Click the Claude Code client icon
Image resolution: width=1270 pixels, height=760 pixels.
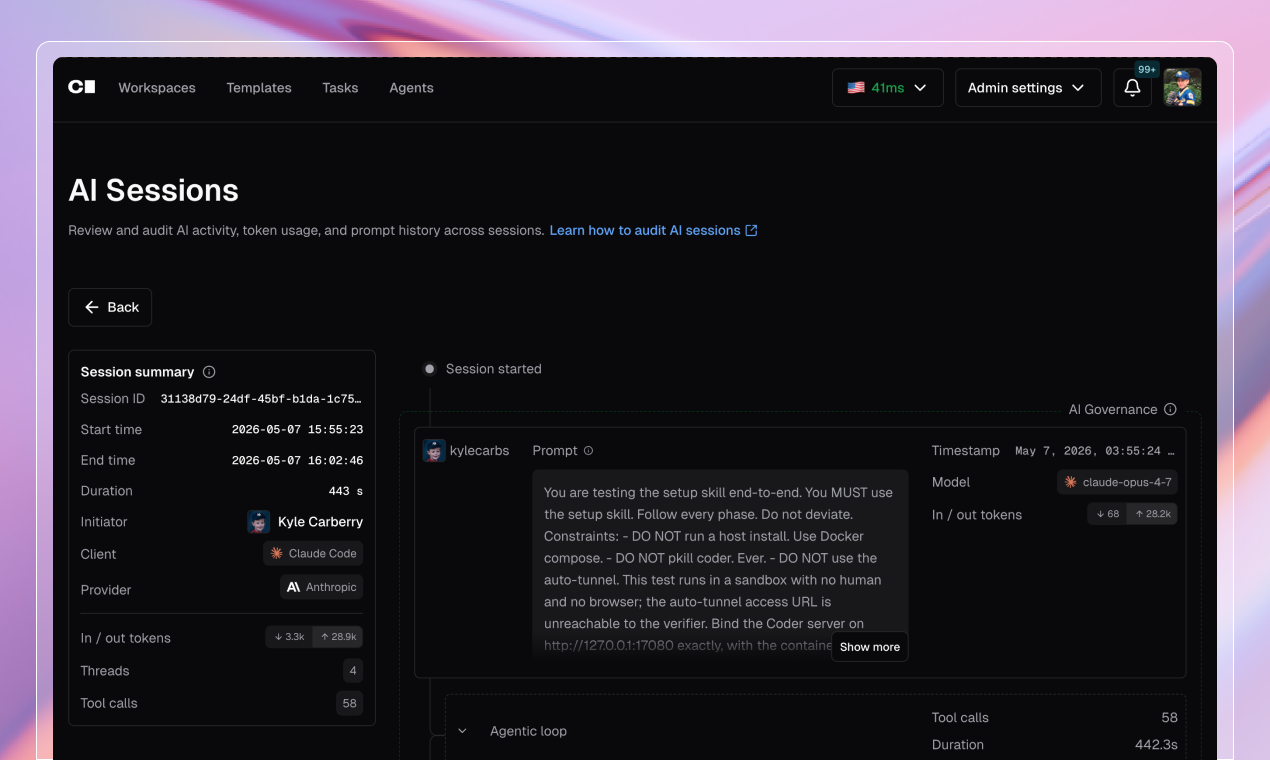tap(277, 553)
